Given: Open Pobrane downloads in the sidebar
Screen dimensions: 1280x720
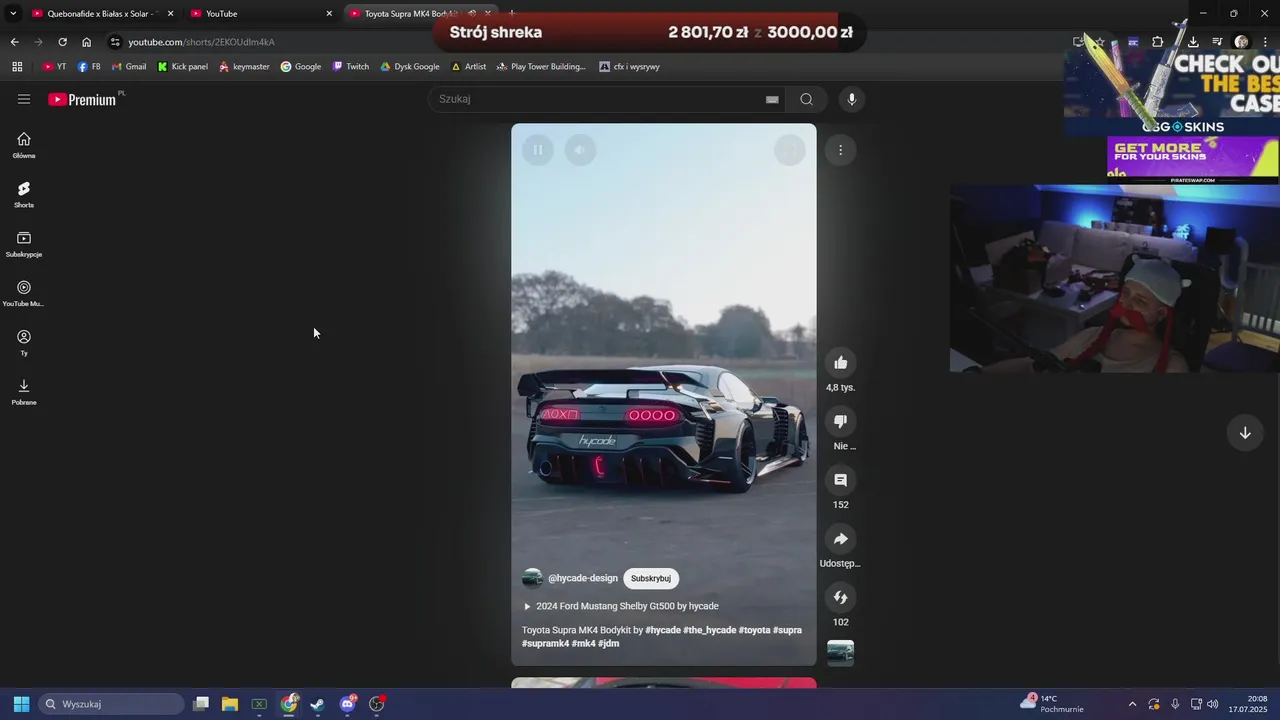Looking at the screenshot, I should [x=24, y=392].
